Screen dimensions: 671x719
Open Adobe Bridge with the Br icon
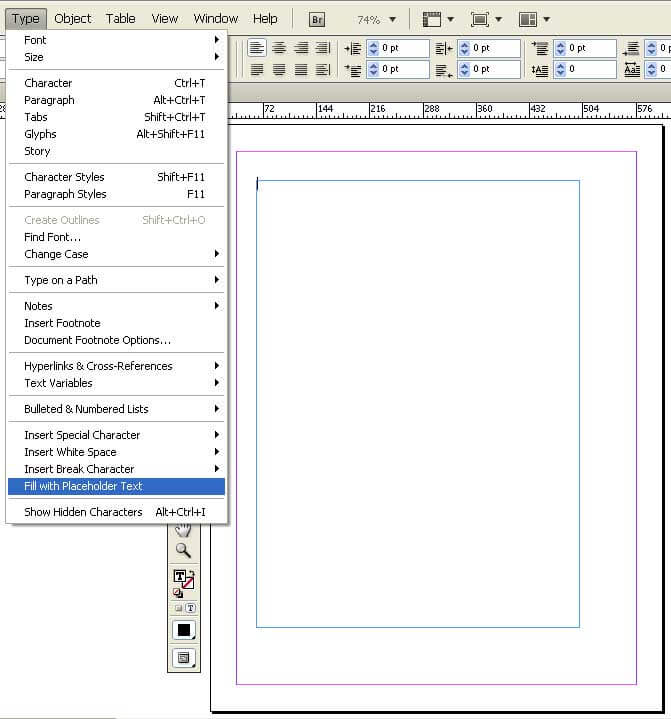click(316, 19)
